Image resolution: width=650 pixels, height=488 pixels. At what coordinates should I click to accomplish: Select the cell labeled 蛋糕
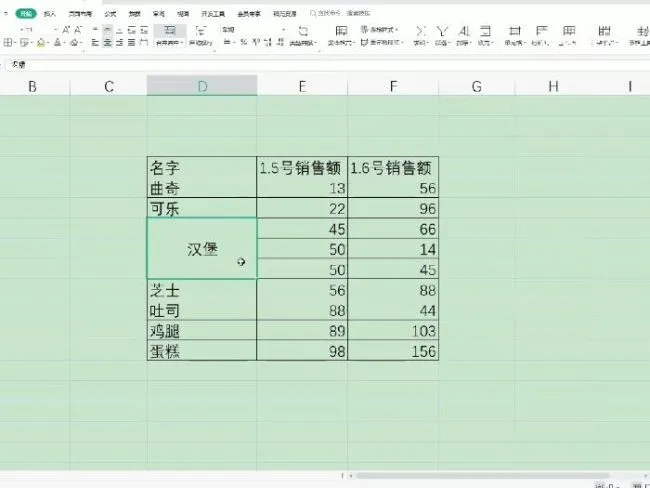(x=202, y=351)
